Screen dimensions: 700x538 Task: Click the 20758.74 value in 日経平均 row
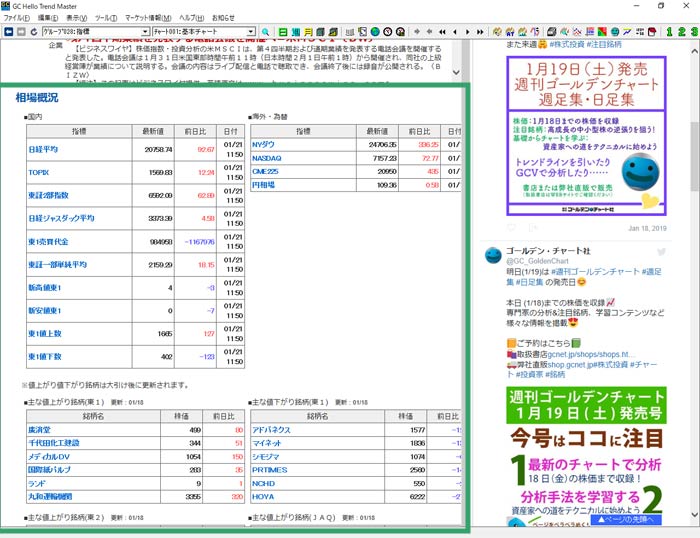pyautogui.click(x=158, y=150)
